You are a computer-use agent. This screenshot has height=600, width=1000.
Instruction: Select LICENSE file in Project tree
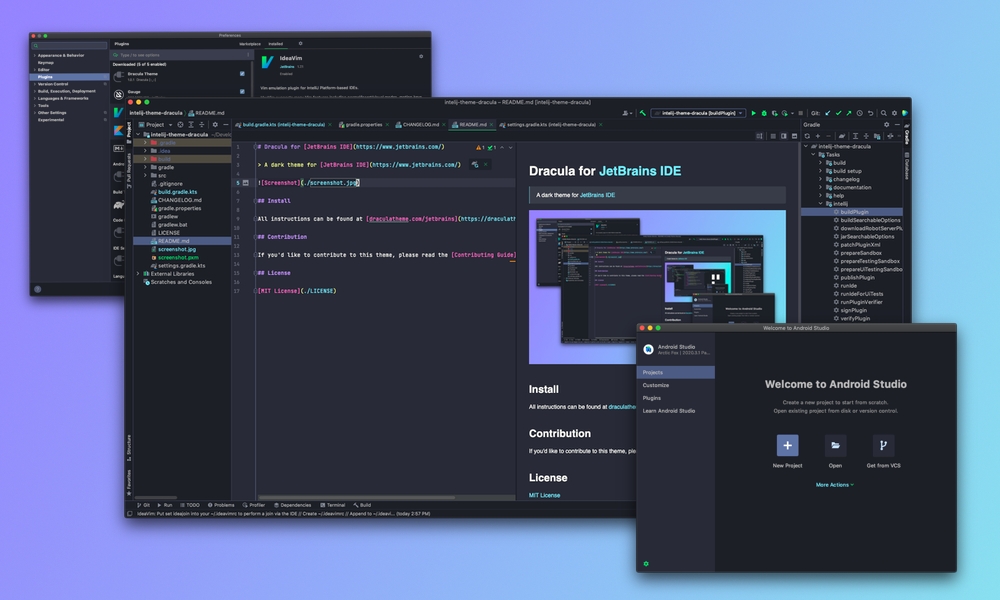point(168,233)
